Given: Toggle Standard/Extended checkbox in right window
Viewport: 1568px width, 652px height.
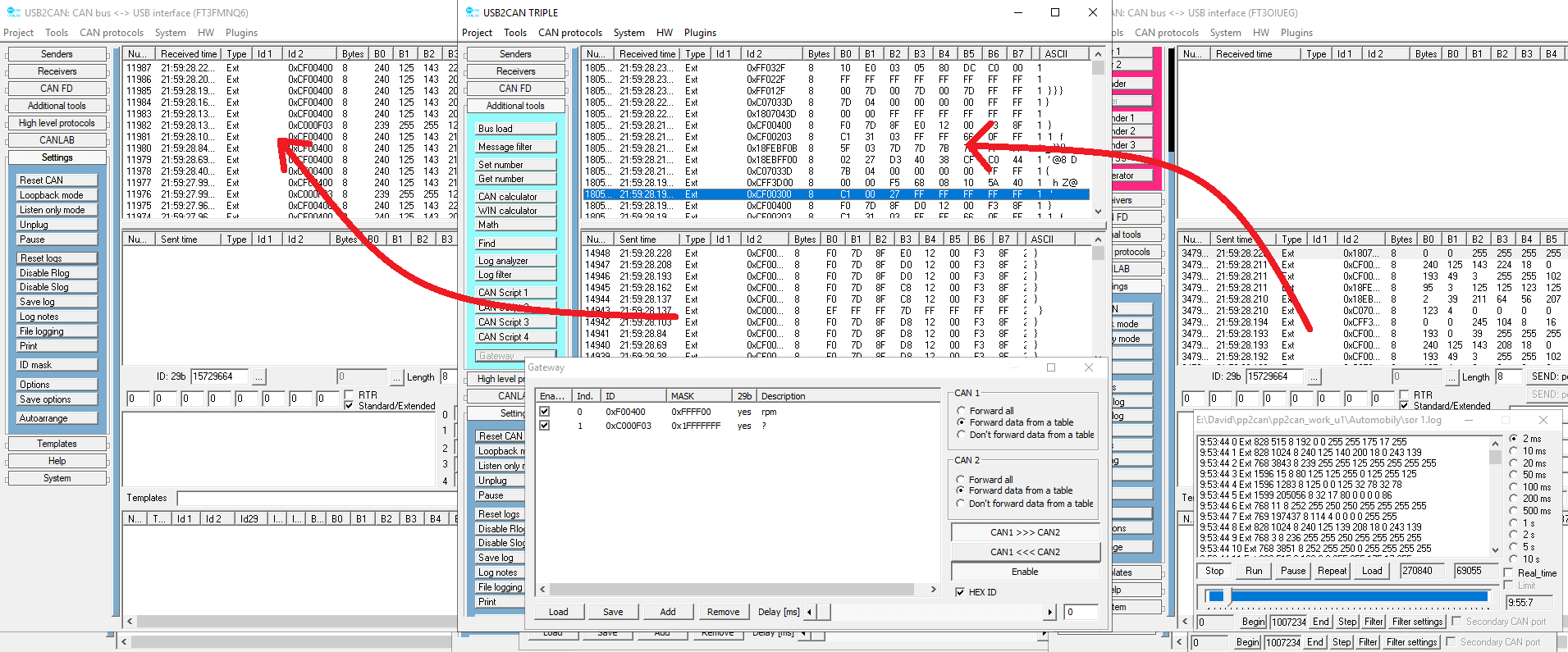Looking at the screenshot, I should click(x=1405, y=405).
